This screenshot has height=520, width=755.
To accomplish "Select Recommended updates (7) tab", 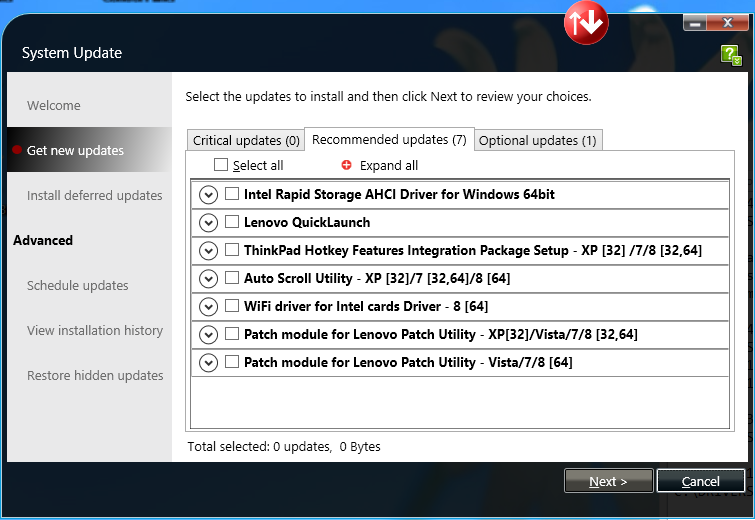I will click(390, 139).
